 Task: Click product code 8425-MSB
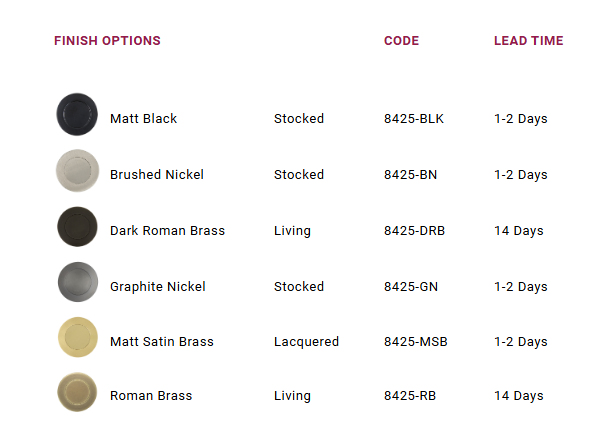[x=415, y=342]
